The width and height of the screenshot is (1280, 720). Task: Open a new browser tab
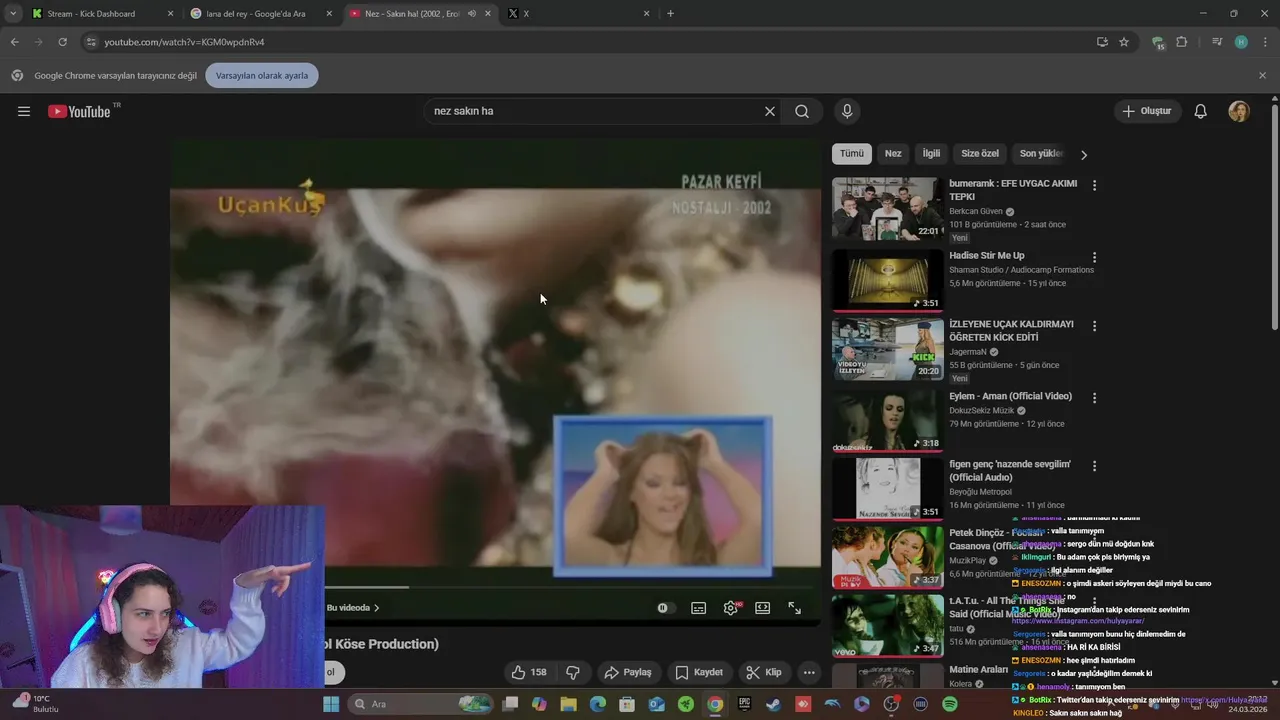point(670,13)
